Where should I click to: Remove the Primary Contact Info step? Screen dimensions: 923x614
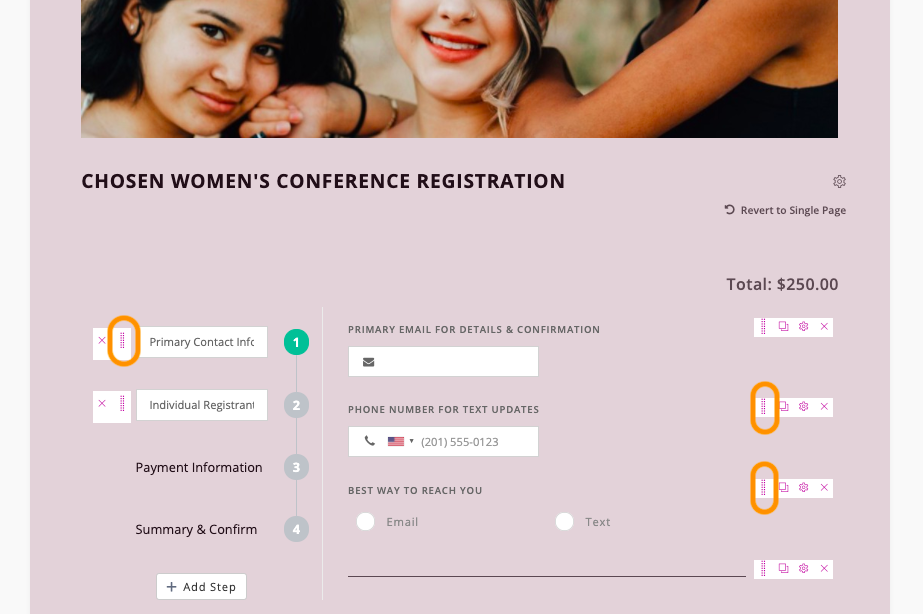click(102, 341)
